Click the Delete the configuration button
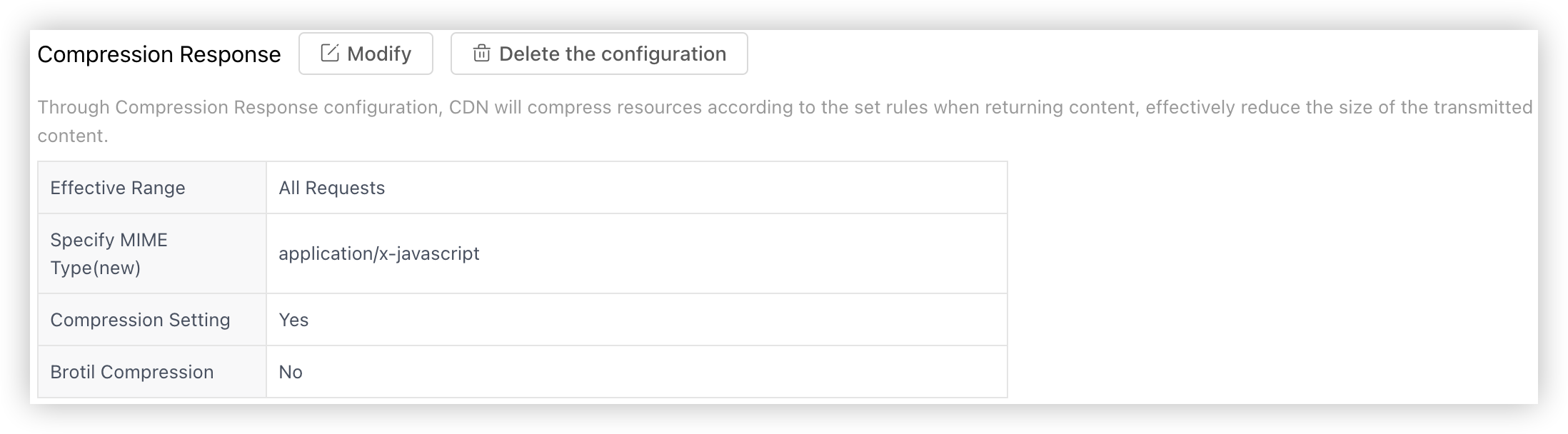This screenshot has width=1568, height=434. click(x=599, y=54)
